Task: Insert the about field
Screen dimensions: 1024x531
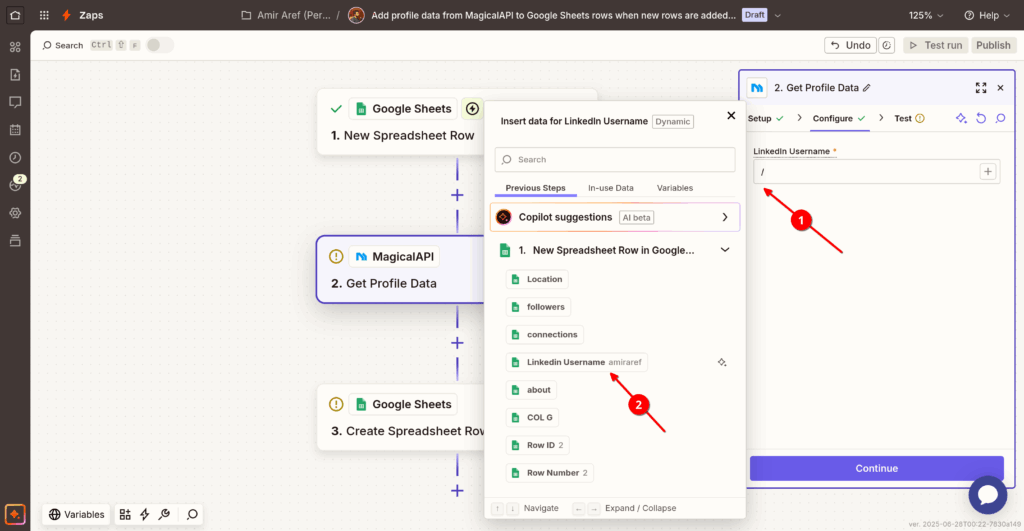Action: click(x=532, y=390)
